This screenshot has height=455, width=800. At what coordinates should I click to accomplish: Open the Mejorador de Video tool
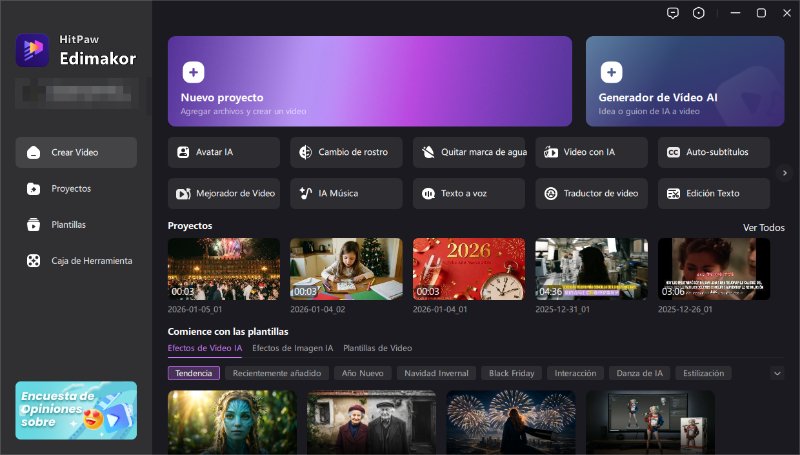(223, 193)
